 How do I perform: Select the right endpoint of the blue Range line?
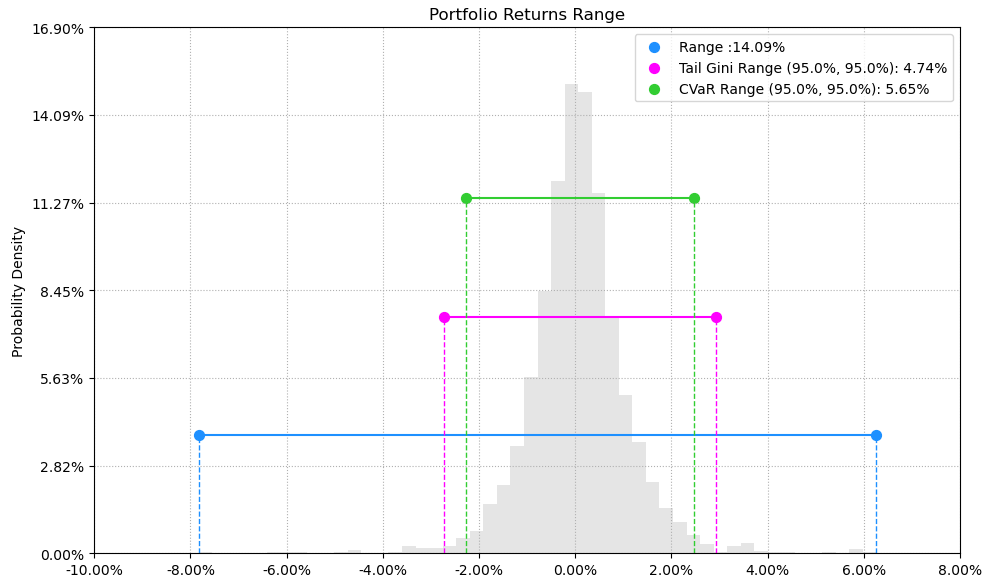[x=876, y=435]
